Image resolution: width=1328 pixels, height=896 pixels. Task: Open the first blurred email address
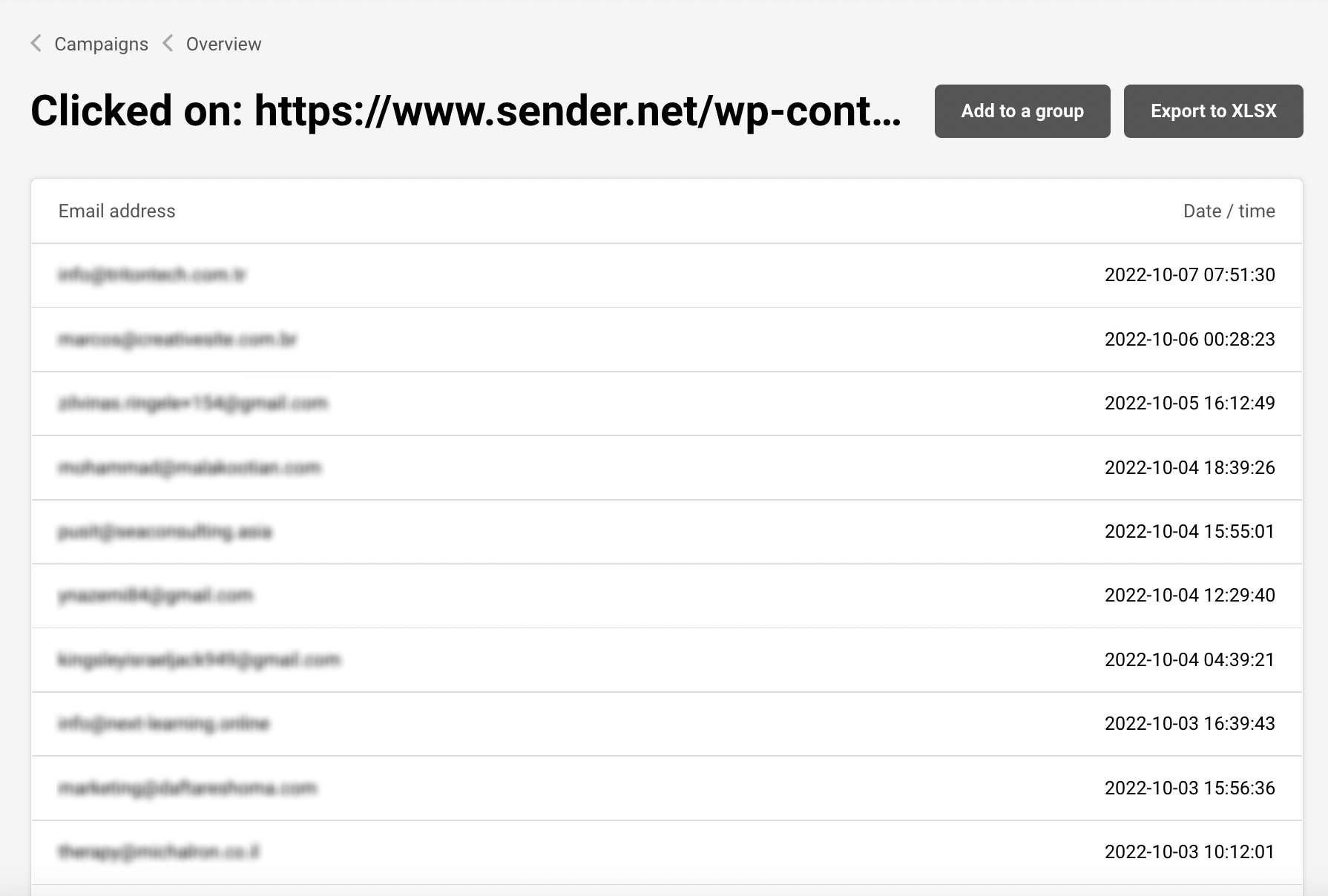152,275
